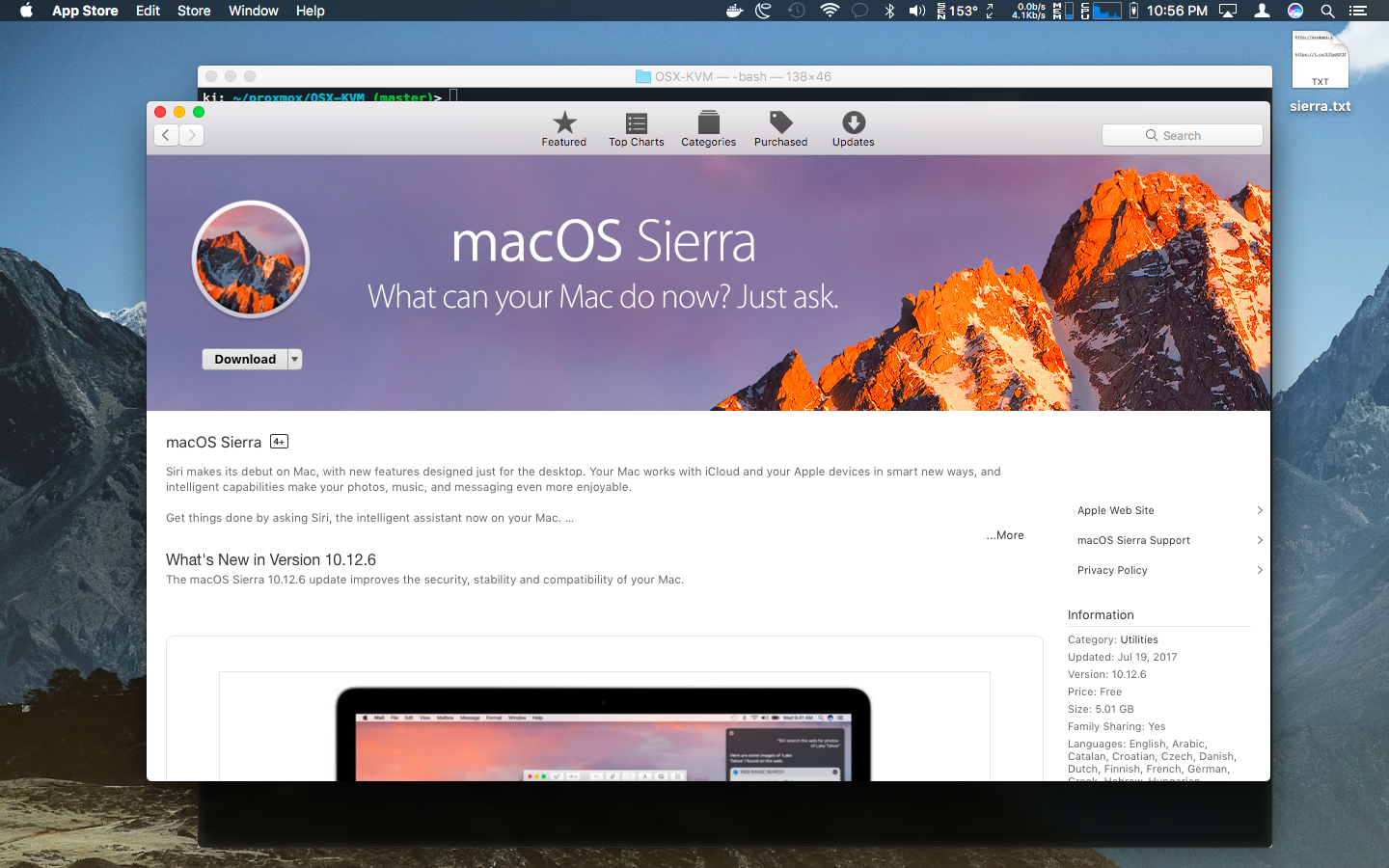Open the user account menu bar icon
This screenshot has width=1389, height=868.
tap(1262, 11)
